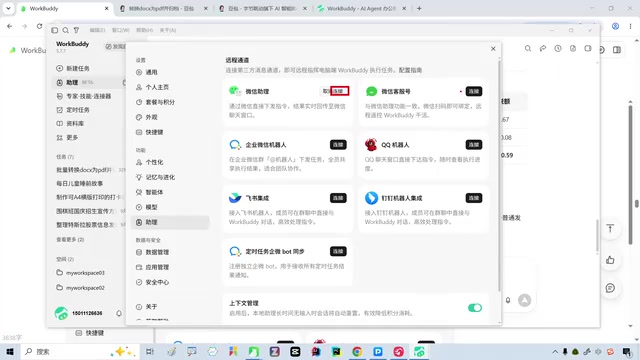Click the thumbs-up floating button
Viewport: 640px width, 360px height.
point(610,260)
